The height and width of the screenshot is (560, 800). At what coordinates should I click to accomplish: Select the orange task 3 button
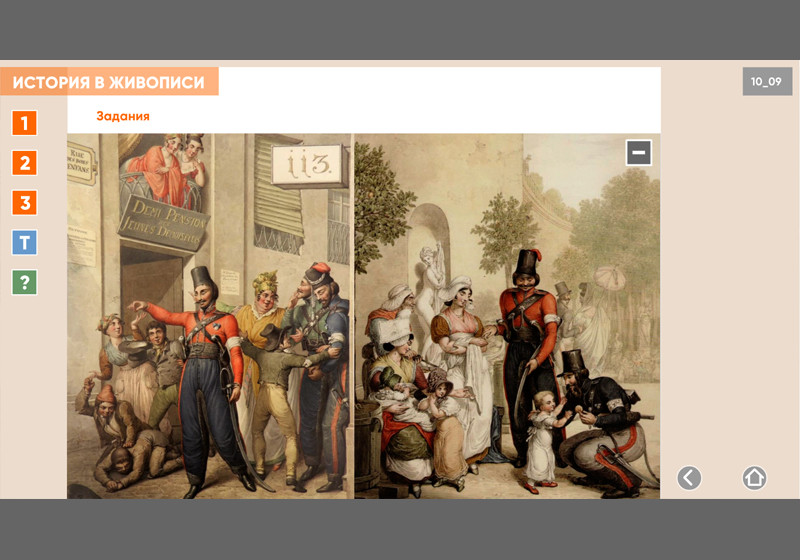(24, 202)
